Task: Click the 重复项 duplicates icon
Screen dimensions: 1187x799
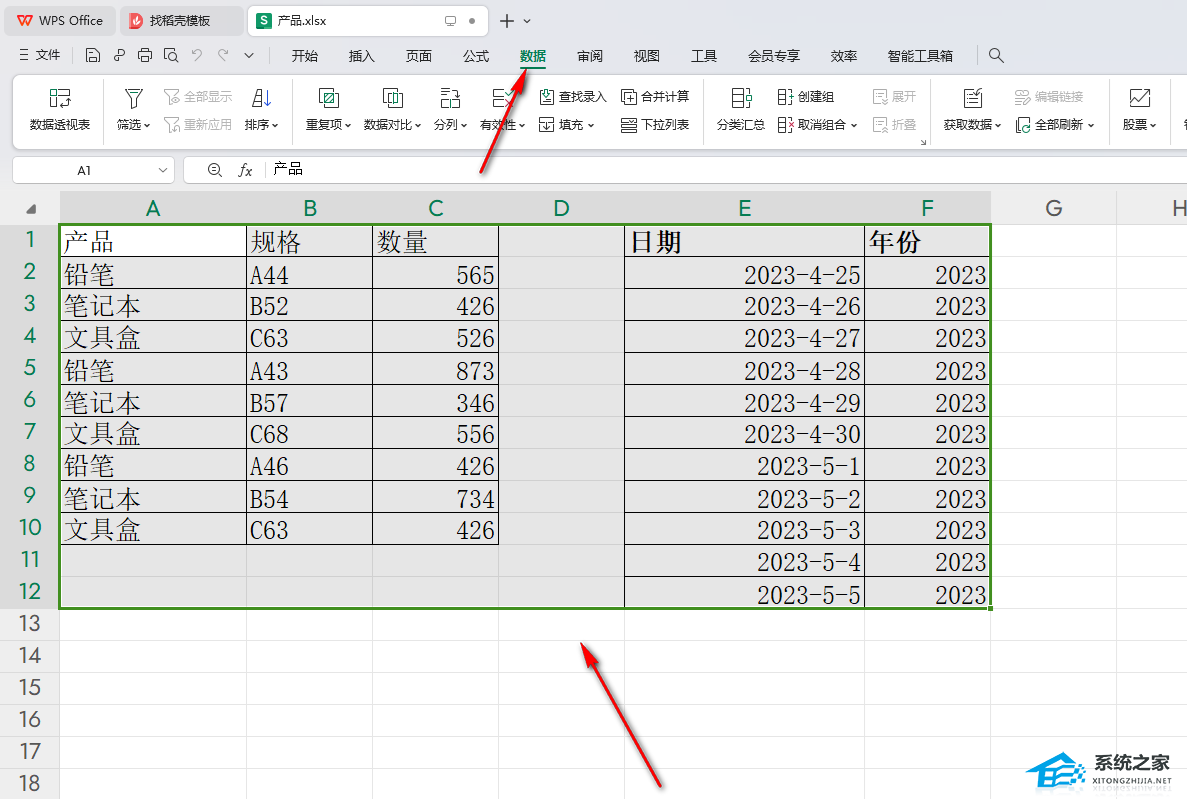Action: click(328, 98)
